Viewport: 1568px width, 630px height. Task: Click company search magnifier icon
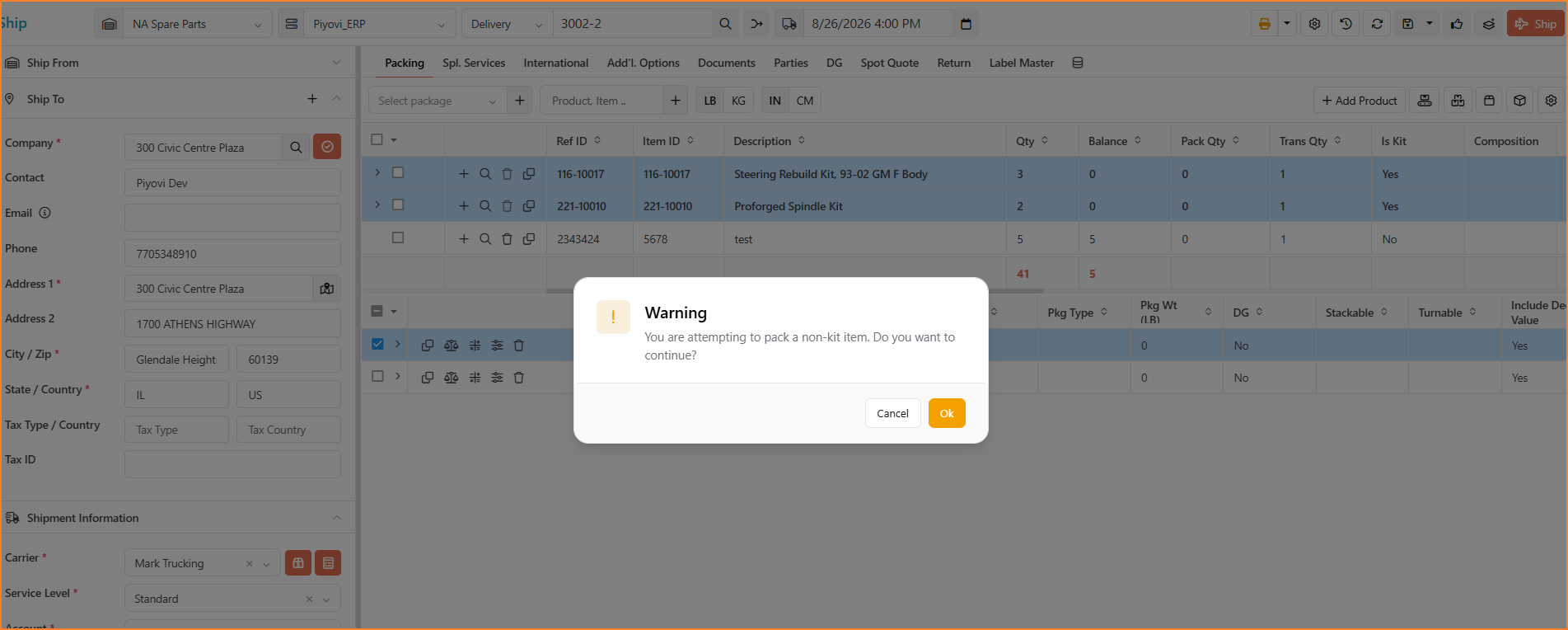[x=296, y=148]
